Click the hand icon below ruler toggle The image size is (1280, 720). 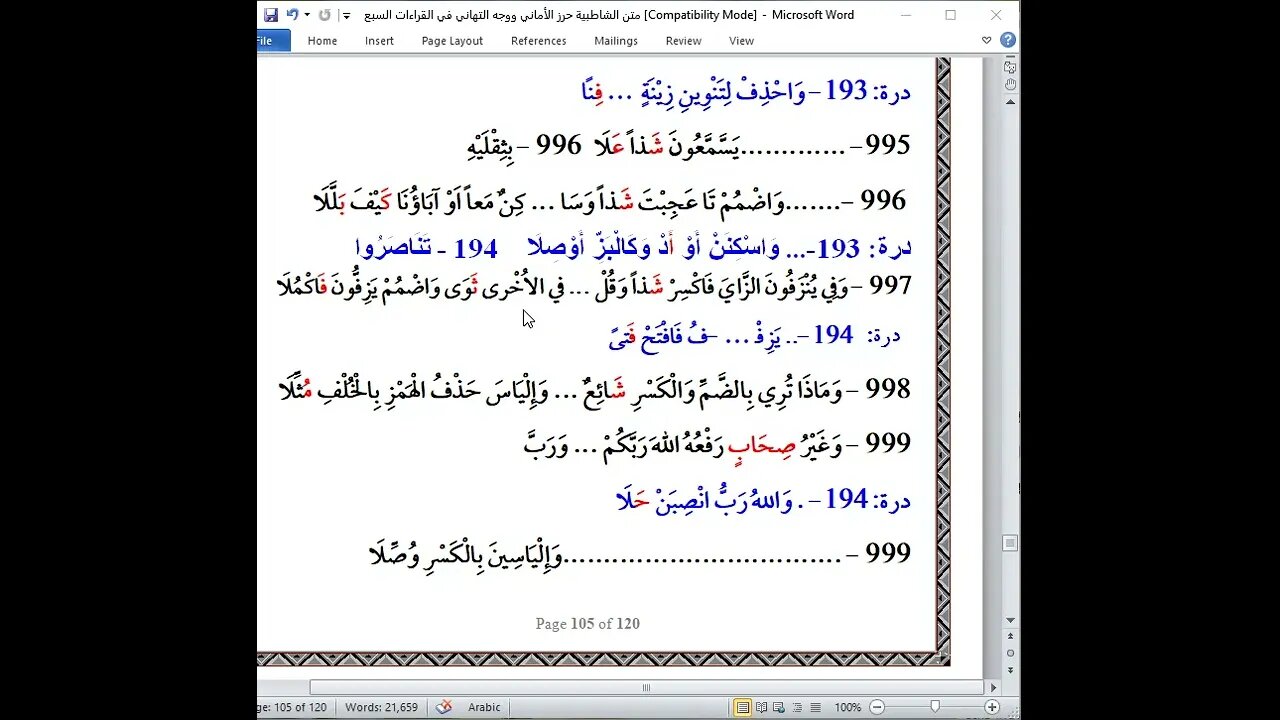(x=1010, y=84)
